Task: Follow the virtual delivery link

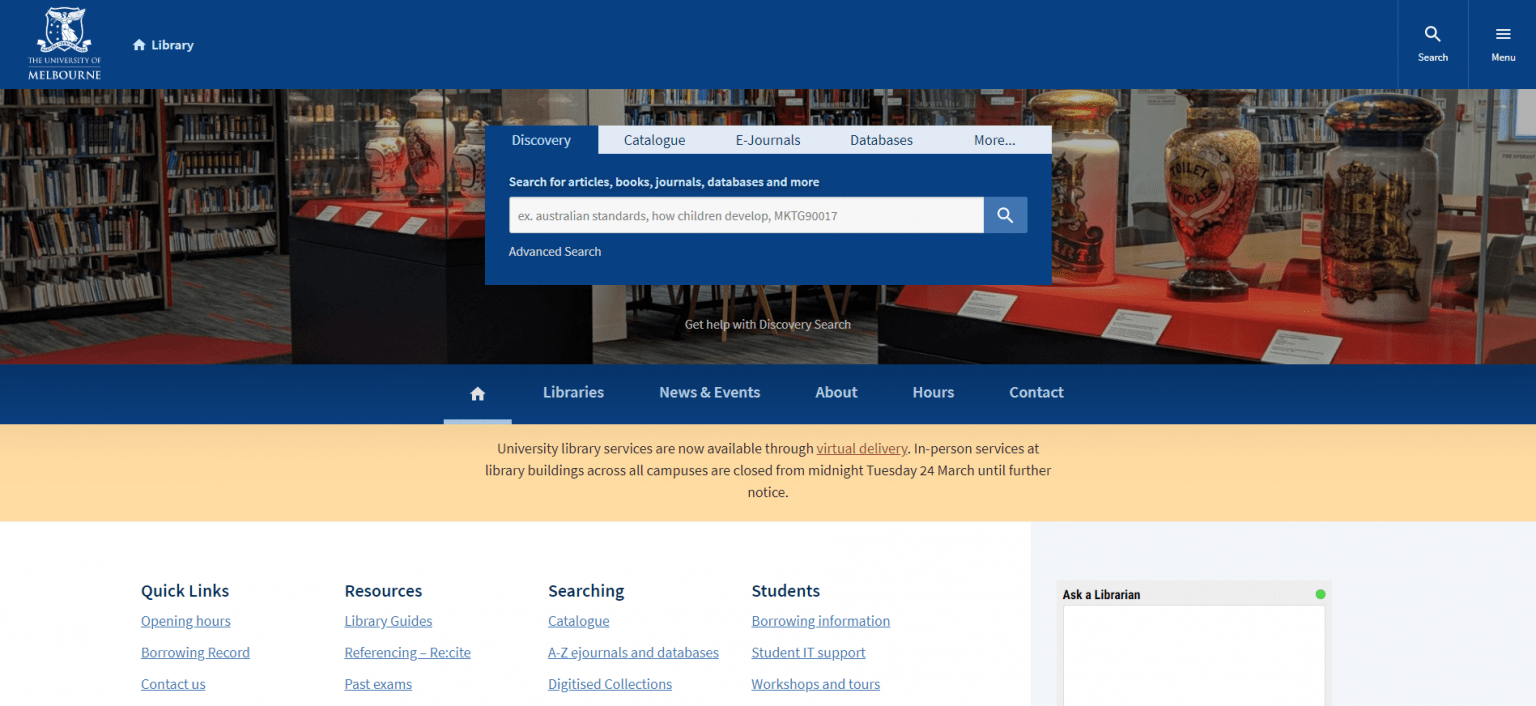Action: (861, 448)
